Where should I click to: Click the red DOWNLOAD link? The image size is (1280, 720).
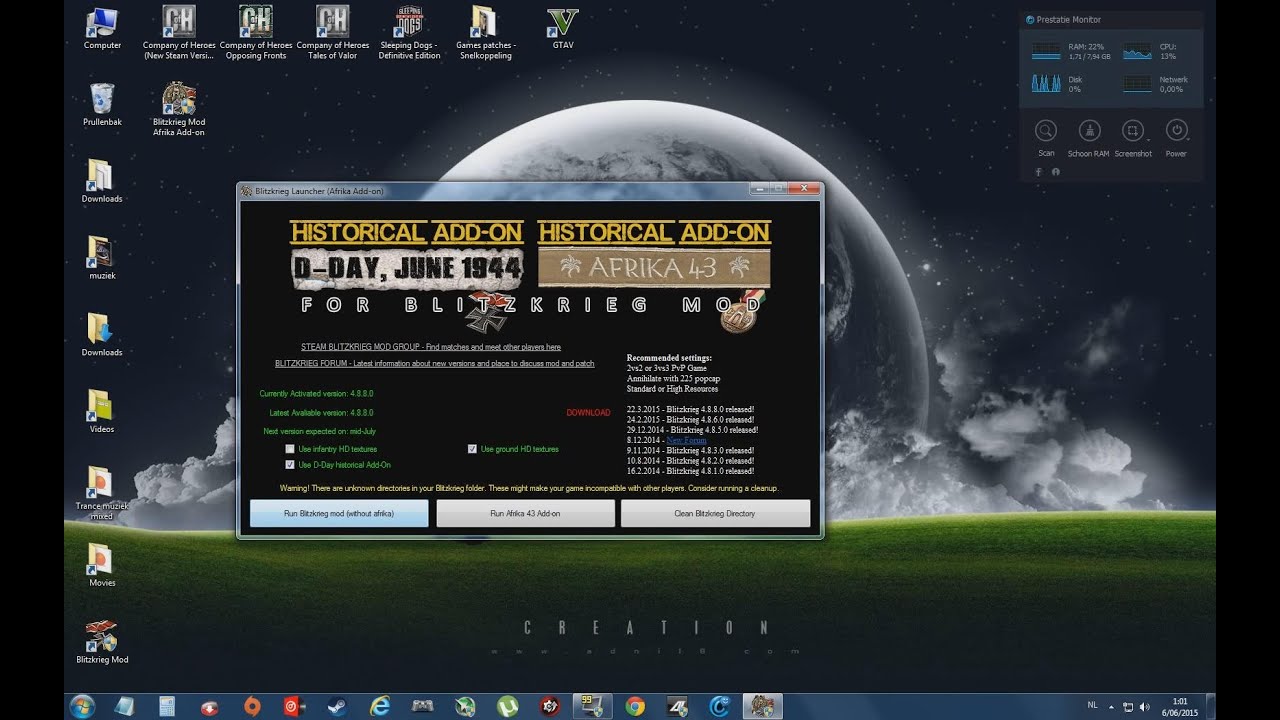click(588, 412)
